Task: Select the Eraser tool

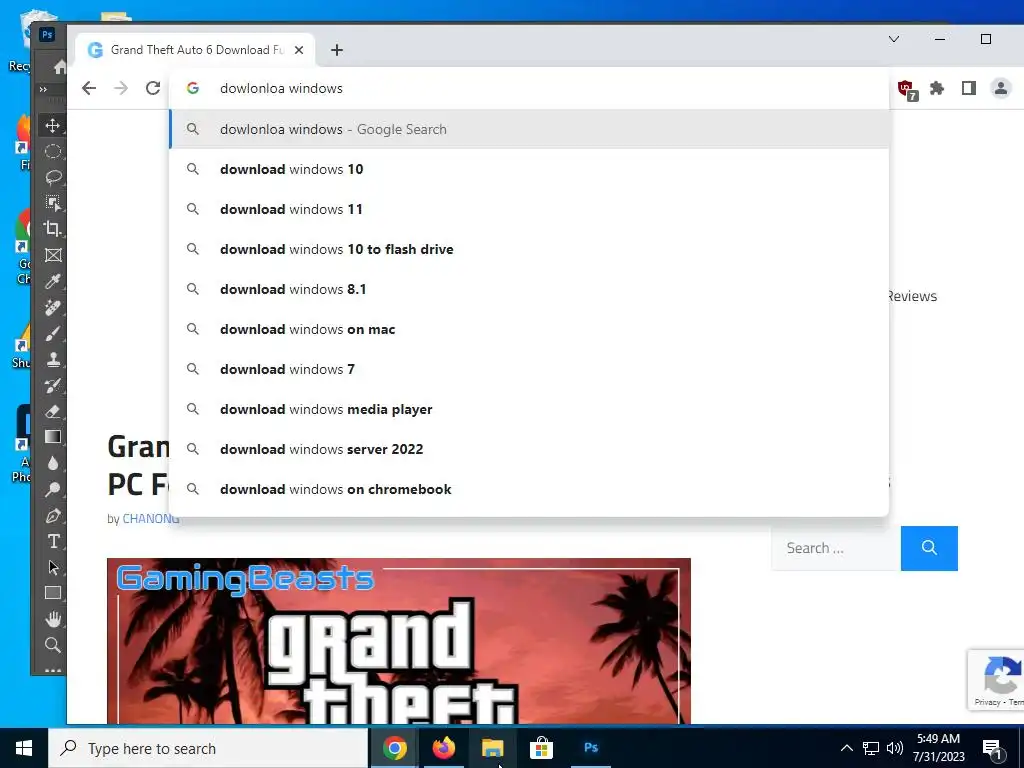Action: click(x=53, y=411)
